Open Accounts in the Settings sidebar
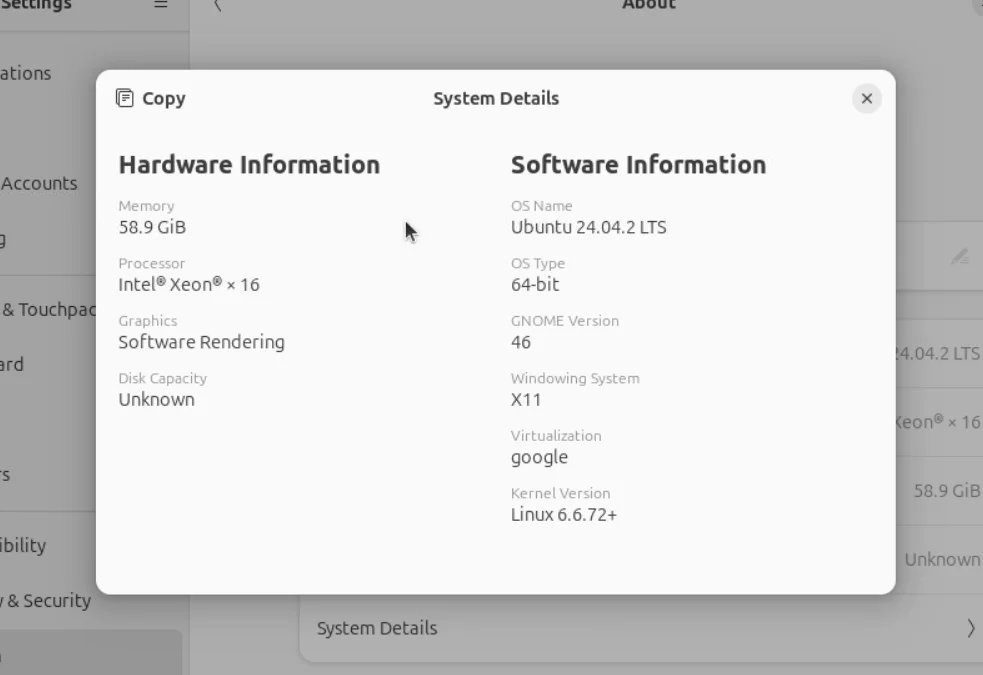This screenshot has height=675, width=983. click(x=39, y=184)
